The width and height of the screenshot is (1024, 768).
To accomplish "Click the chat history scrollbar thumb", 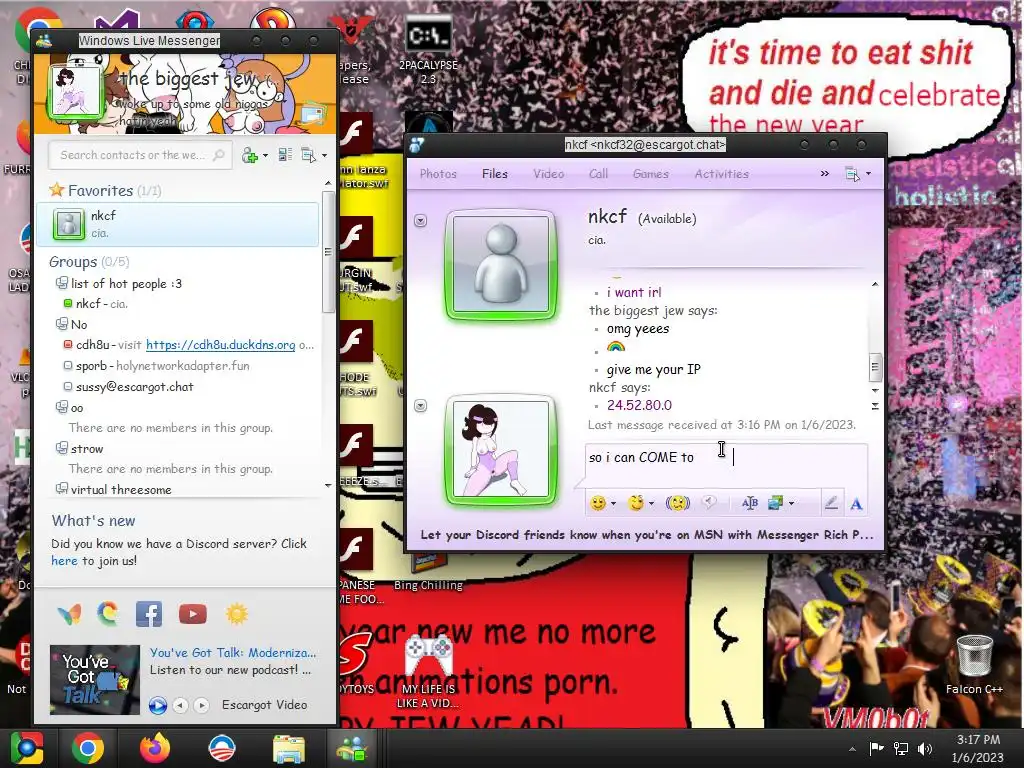I will click(875, 367).
